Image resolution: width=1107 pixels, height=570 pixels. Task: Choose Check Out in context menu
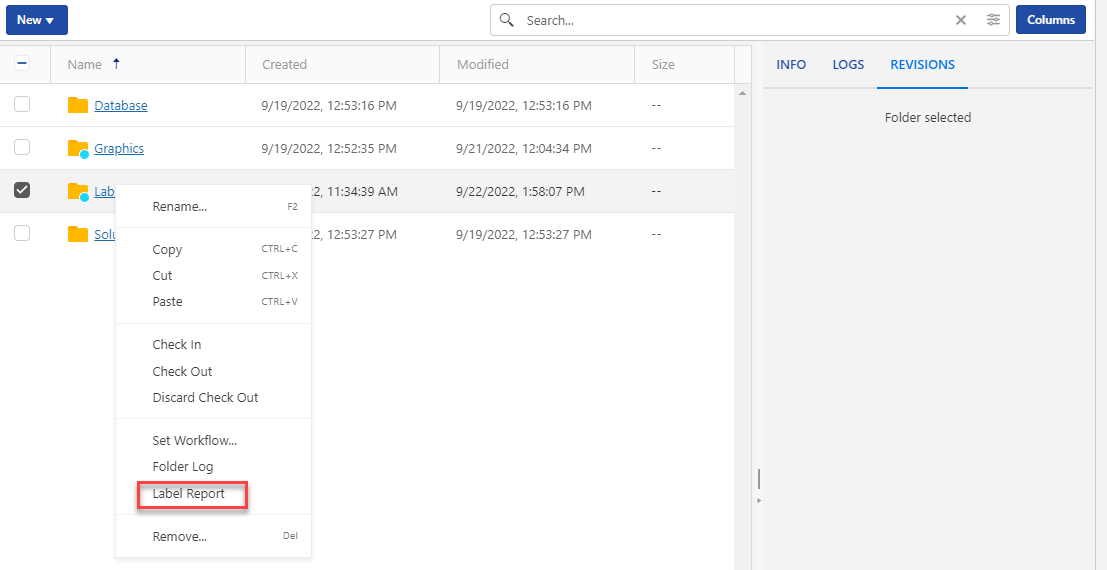tap(182, 371)
